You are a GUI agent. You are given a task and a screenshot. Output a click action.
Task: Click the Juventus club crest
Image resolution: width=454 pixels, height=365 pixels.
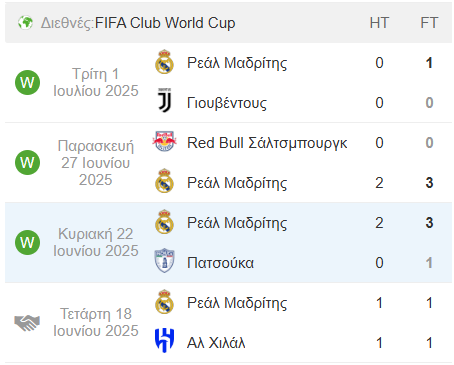click(x=164, y=100)
